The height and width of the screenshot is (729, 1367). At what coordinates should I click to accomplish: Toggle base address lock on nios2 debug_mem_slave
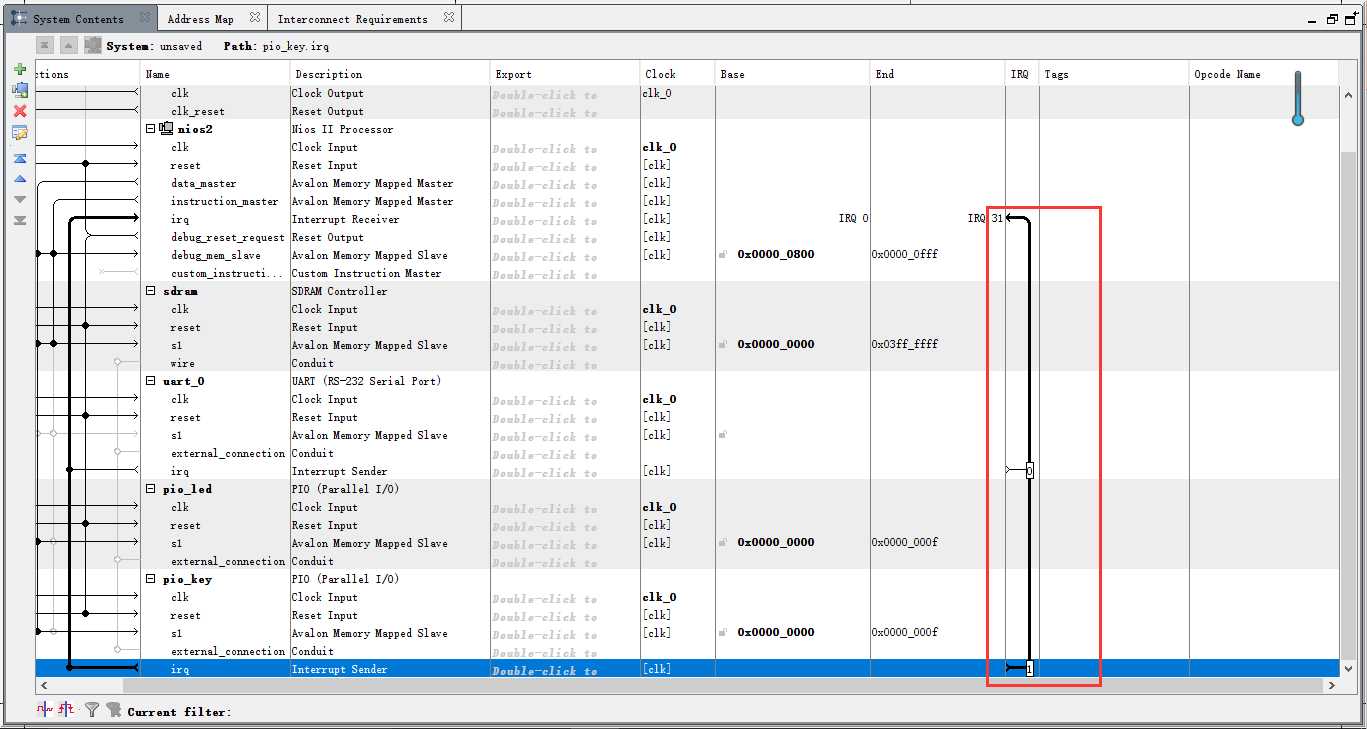point(723,254)
